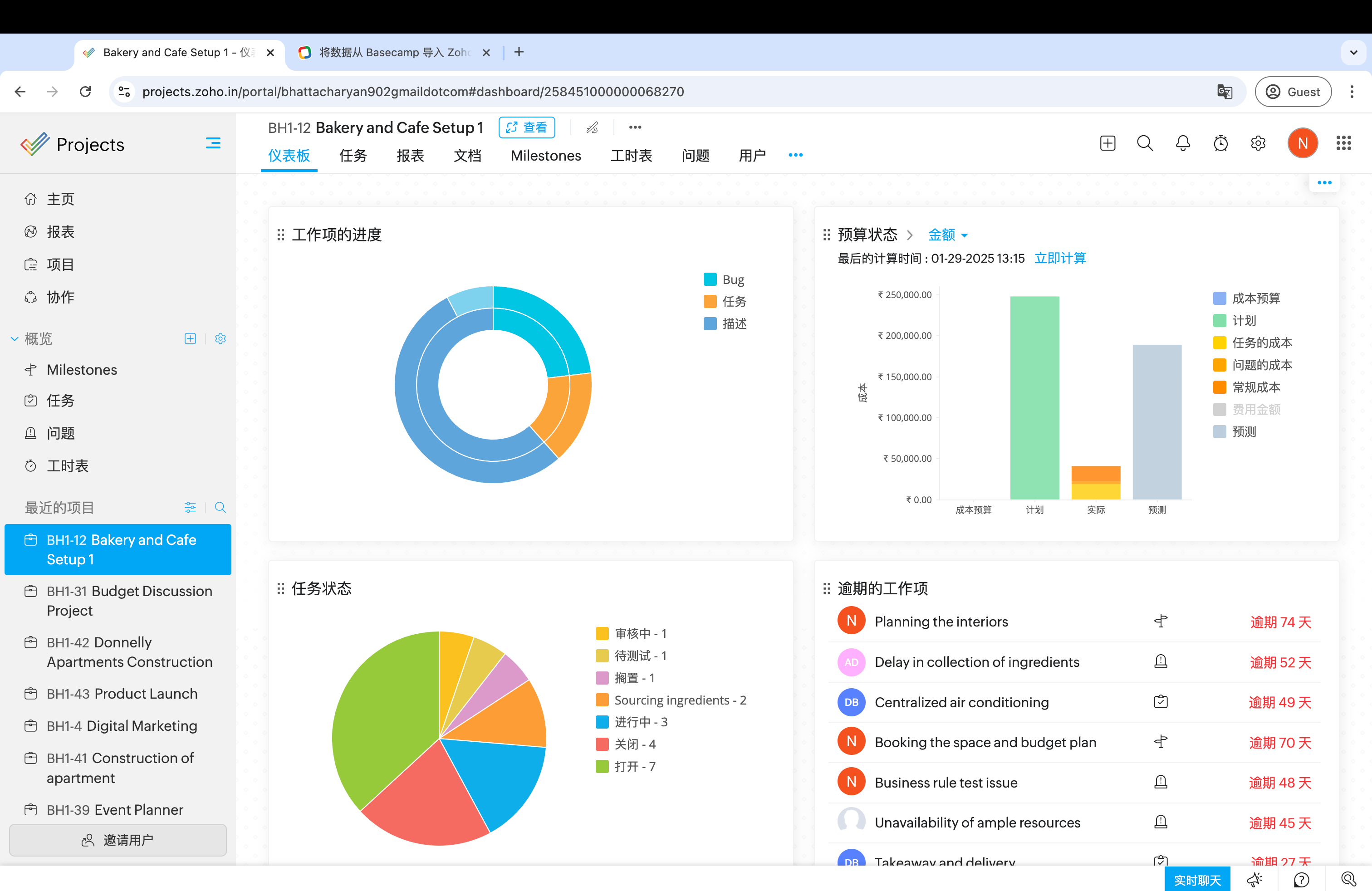Viewport: 1372px width, 891px height.
Task: Switch to the Milestones tab
Action: point(545,156)
